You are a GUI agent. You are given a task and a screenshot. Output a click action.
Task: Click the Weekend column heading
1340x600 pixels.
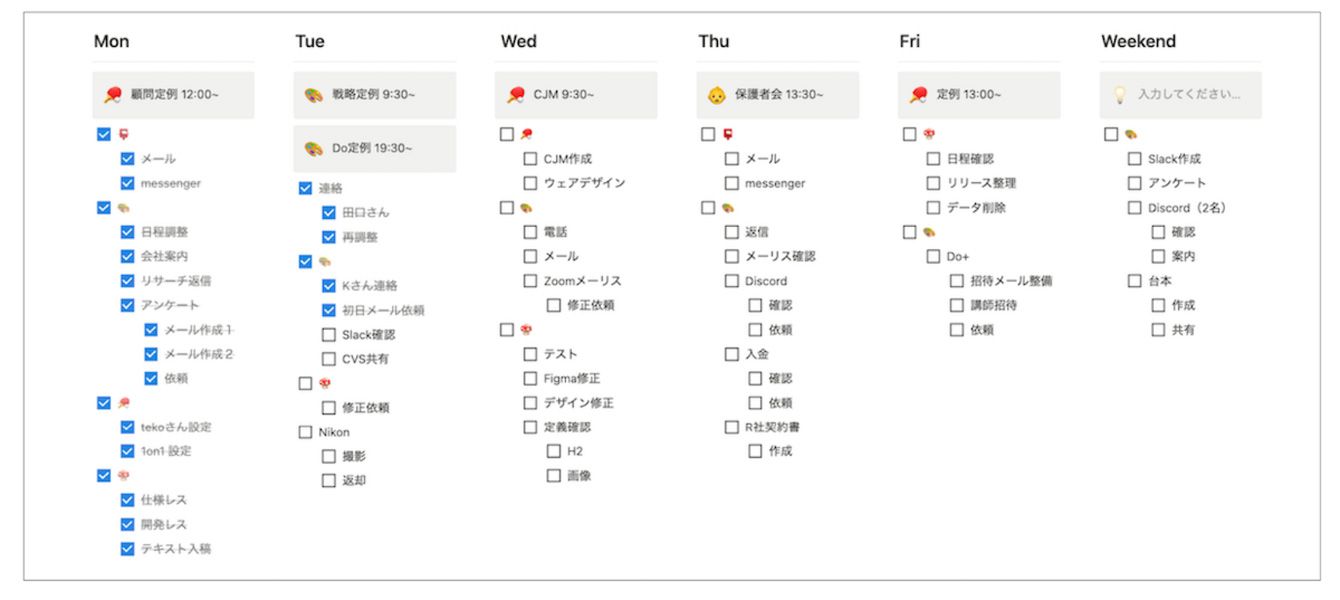point(1138,42)
